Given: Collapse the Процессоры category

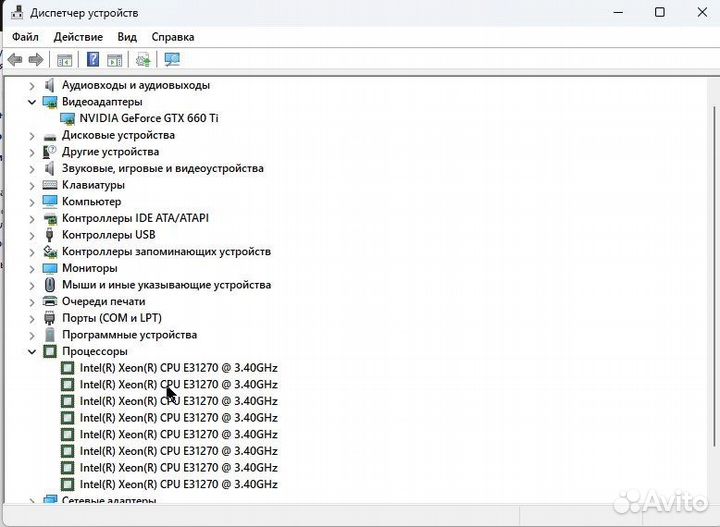Looking at the screenshot, I should pos(32,352).
